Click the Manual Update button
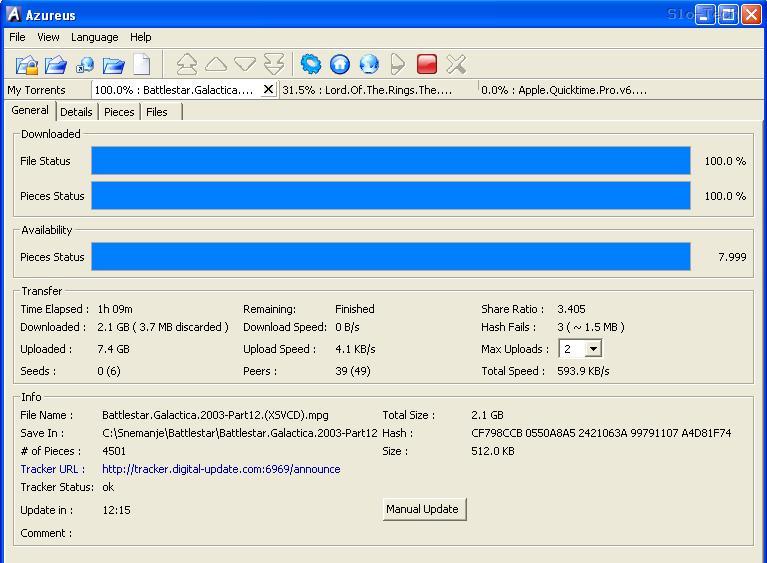This screenshot has width=767, height=563. (x=424, y=509)
